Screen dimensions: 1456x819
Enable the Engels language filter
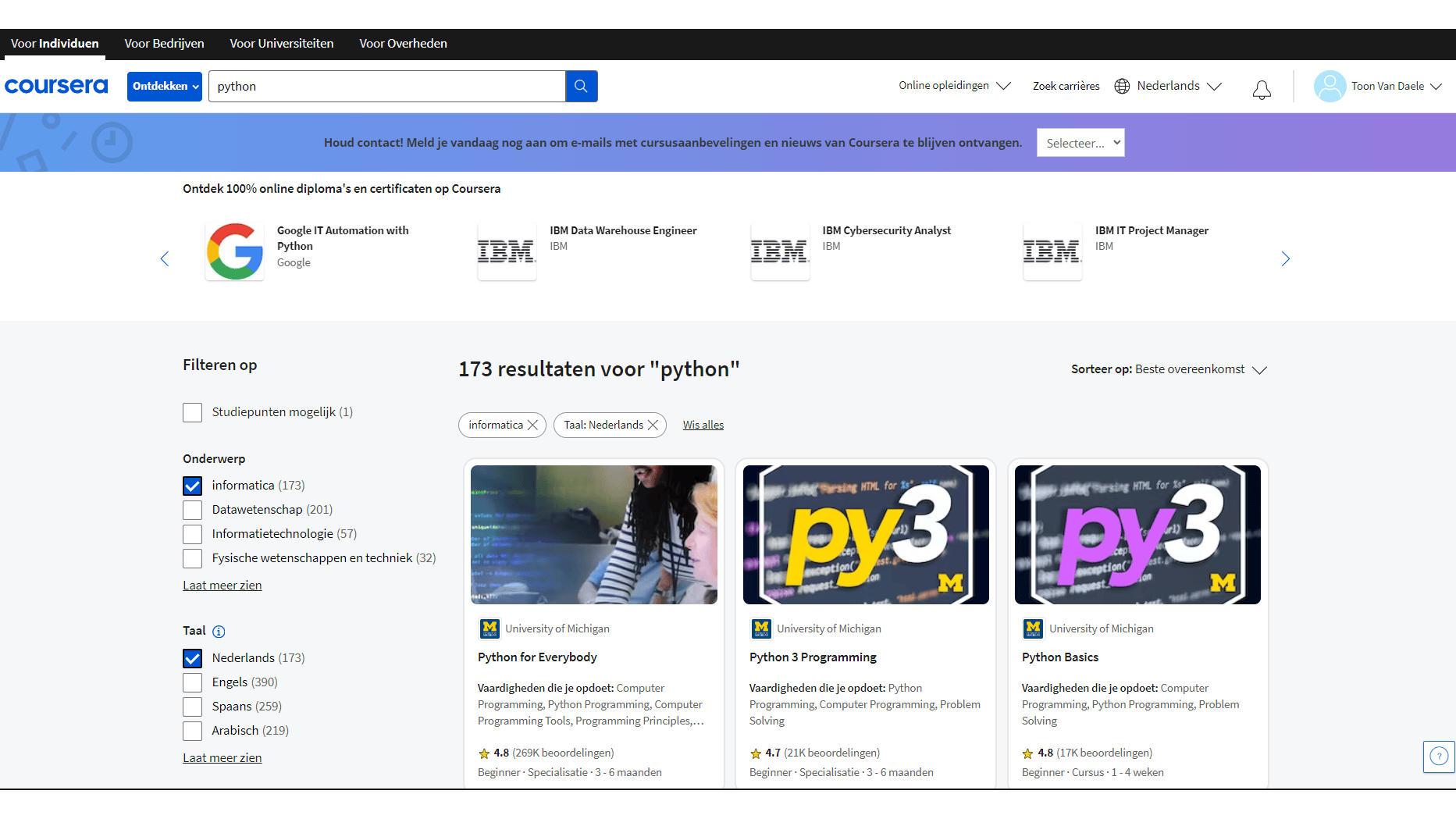tap(192, 682)
